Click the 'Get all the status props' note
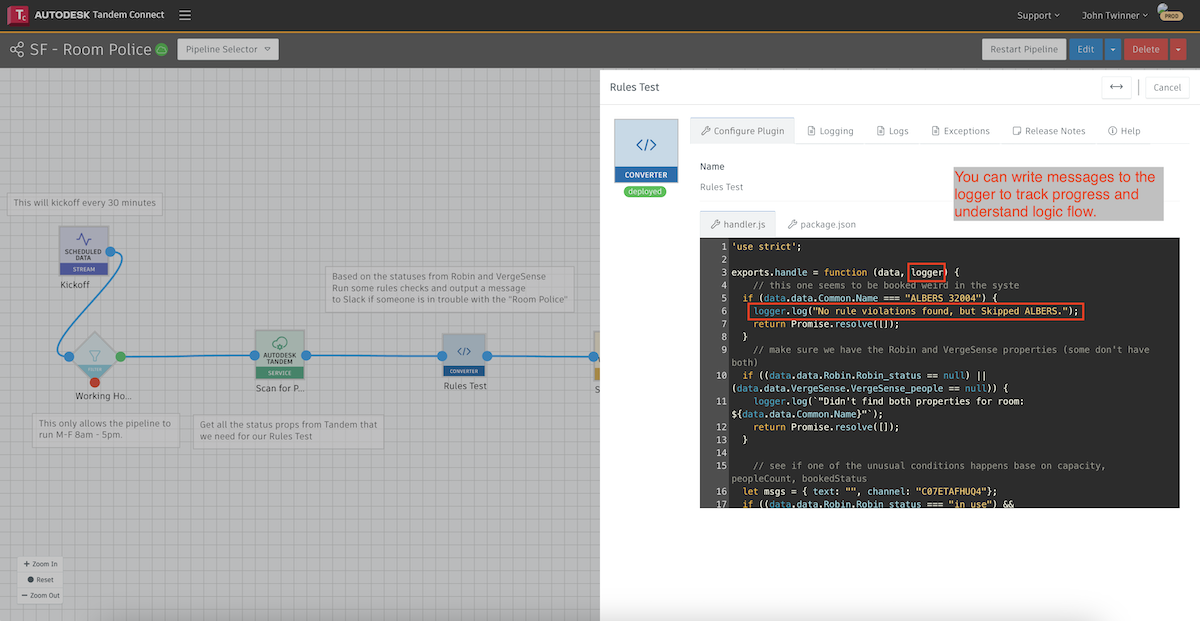 (x=289, y=430)
